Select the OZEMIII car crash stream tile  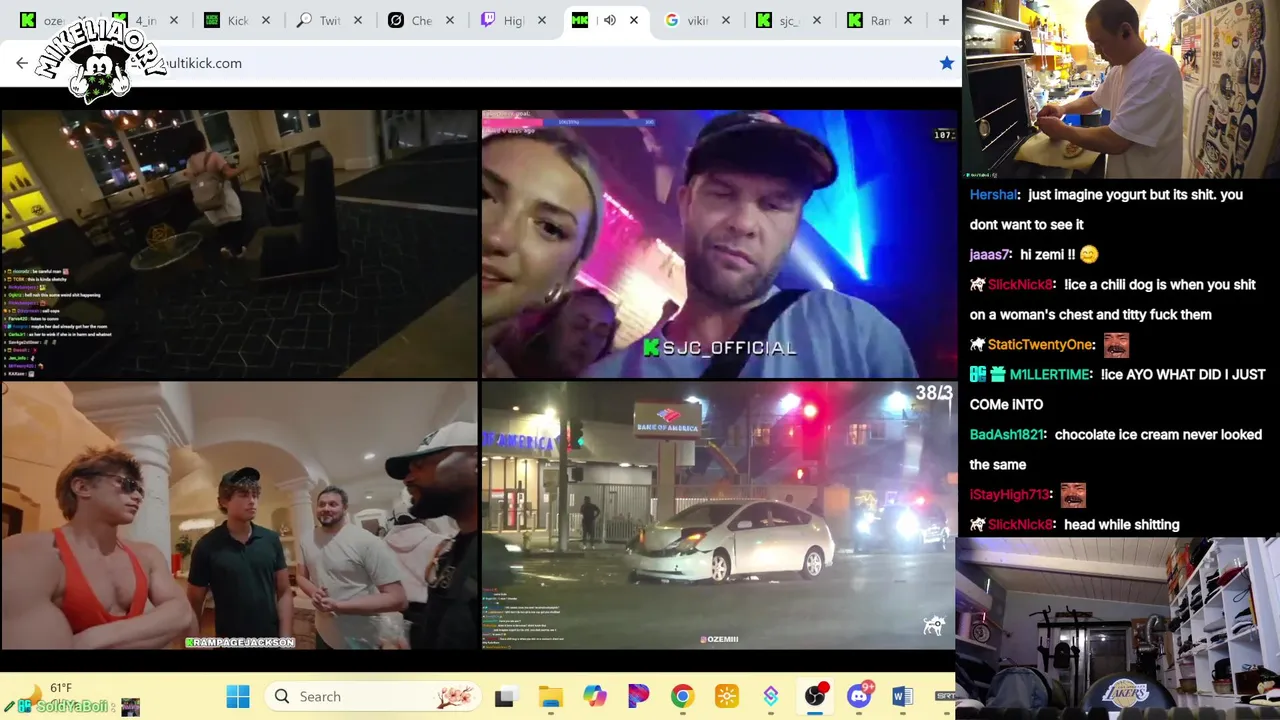pyautogui.click(x=720, y=516)
